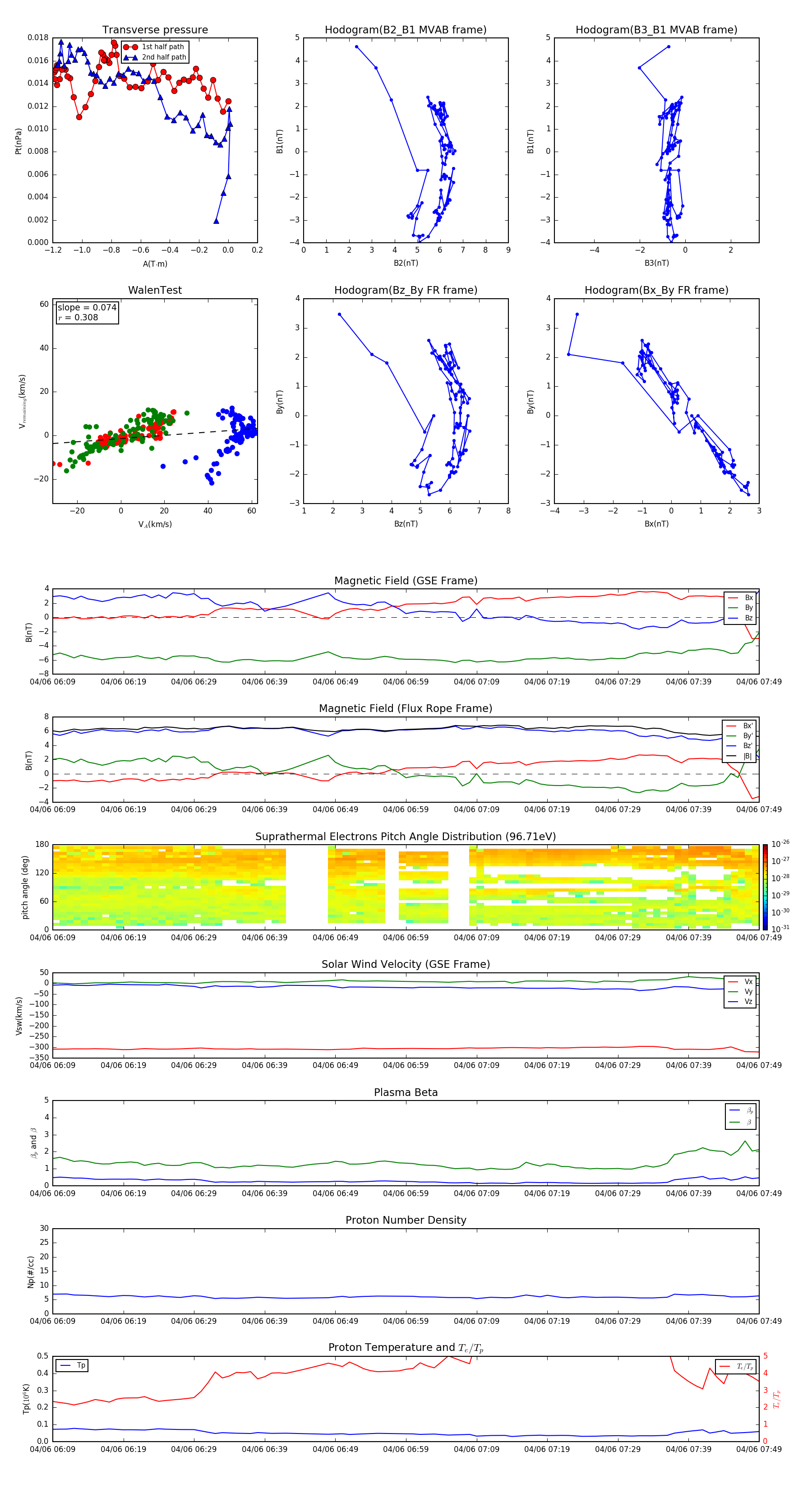Viewport: 812px width, 1489px height.
Task: Click the pitch angle distribution colorbar
Action: (765, 887)
